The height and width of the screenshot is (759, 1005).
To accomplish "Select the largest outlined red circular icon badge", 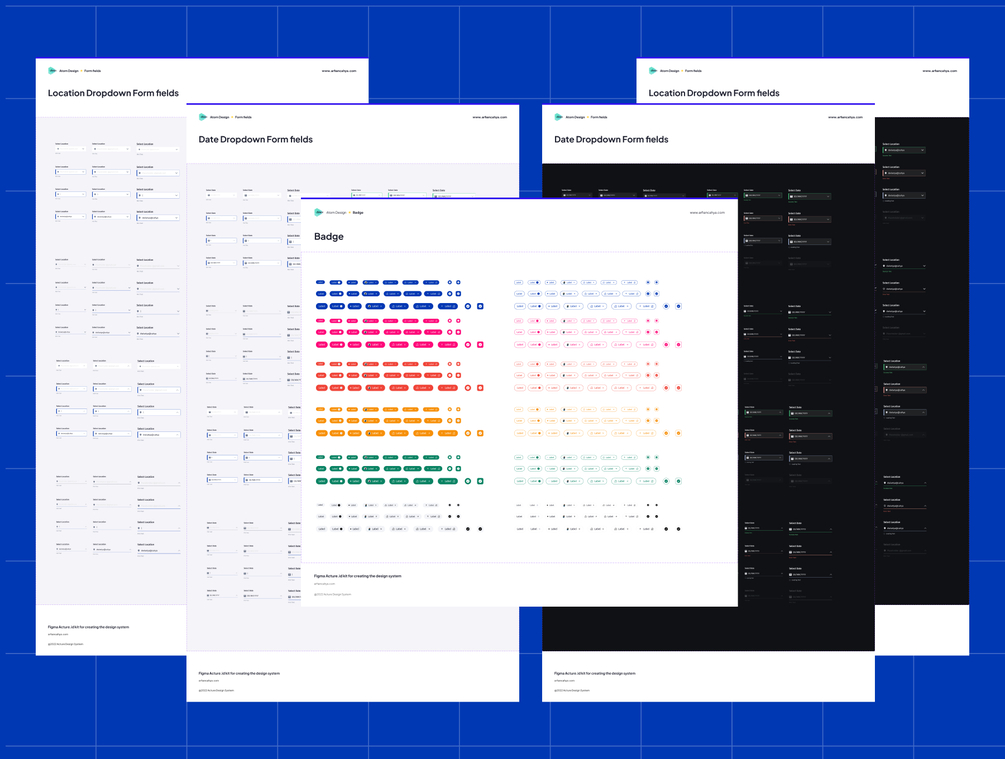I will point(666,388).
